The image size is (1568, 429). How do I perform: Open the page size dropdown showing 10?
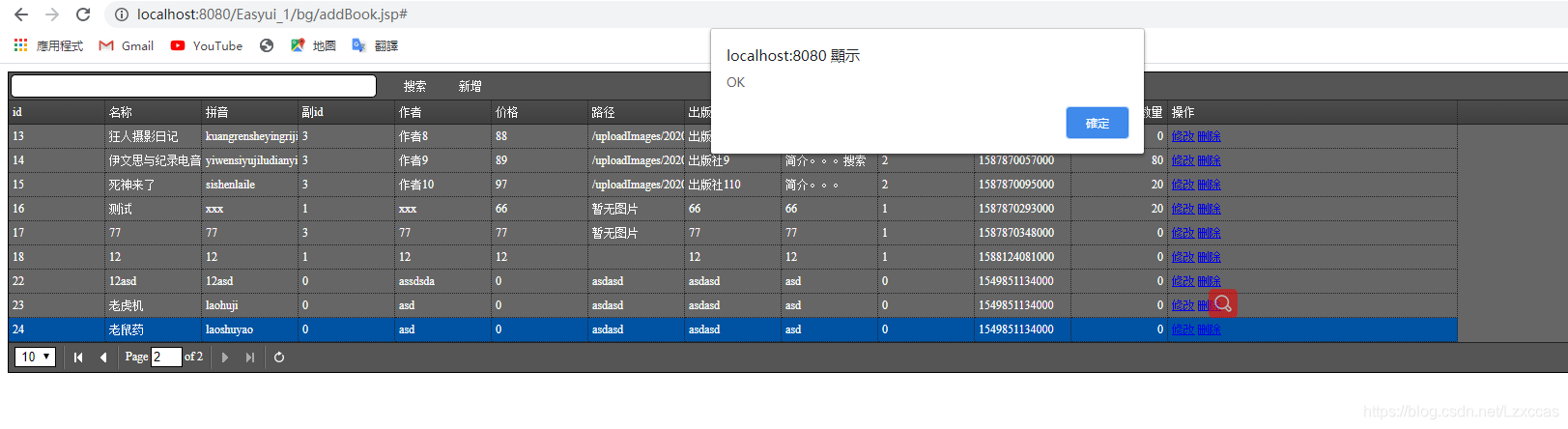(x=35, y=357)
